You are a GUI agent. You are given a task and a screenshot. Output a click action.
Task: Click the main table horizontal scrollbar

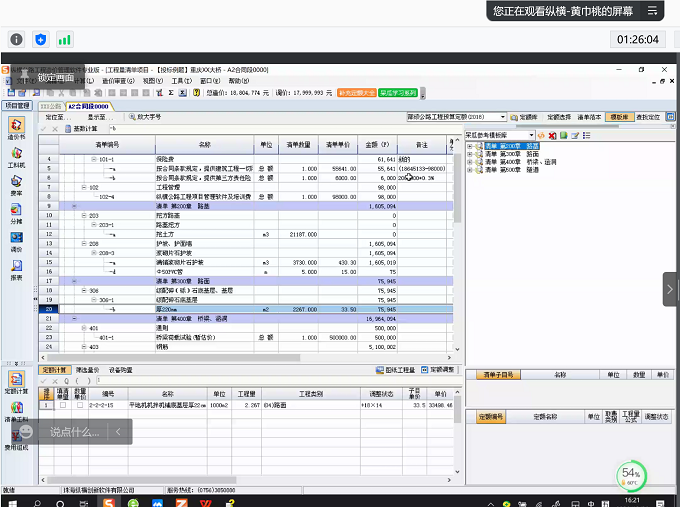pyautogui.click(x=173, y=358)
